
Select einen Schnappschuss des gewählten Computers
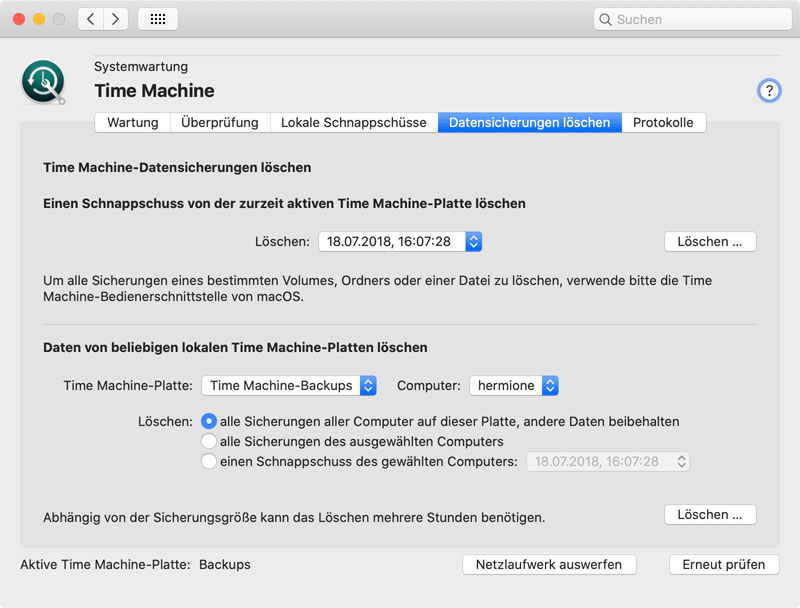point(209,461)
